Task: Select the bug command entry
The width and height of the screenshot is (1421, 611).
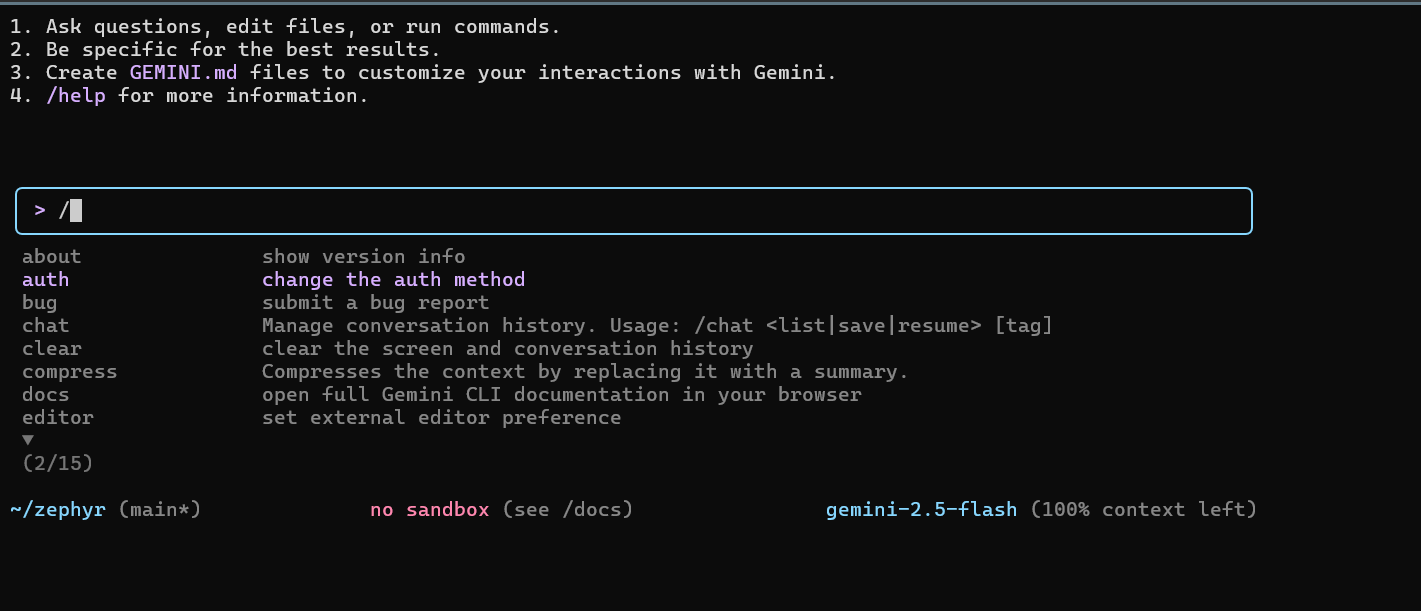Action: pos(40,303)
